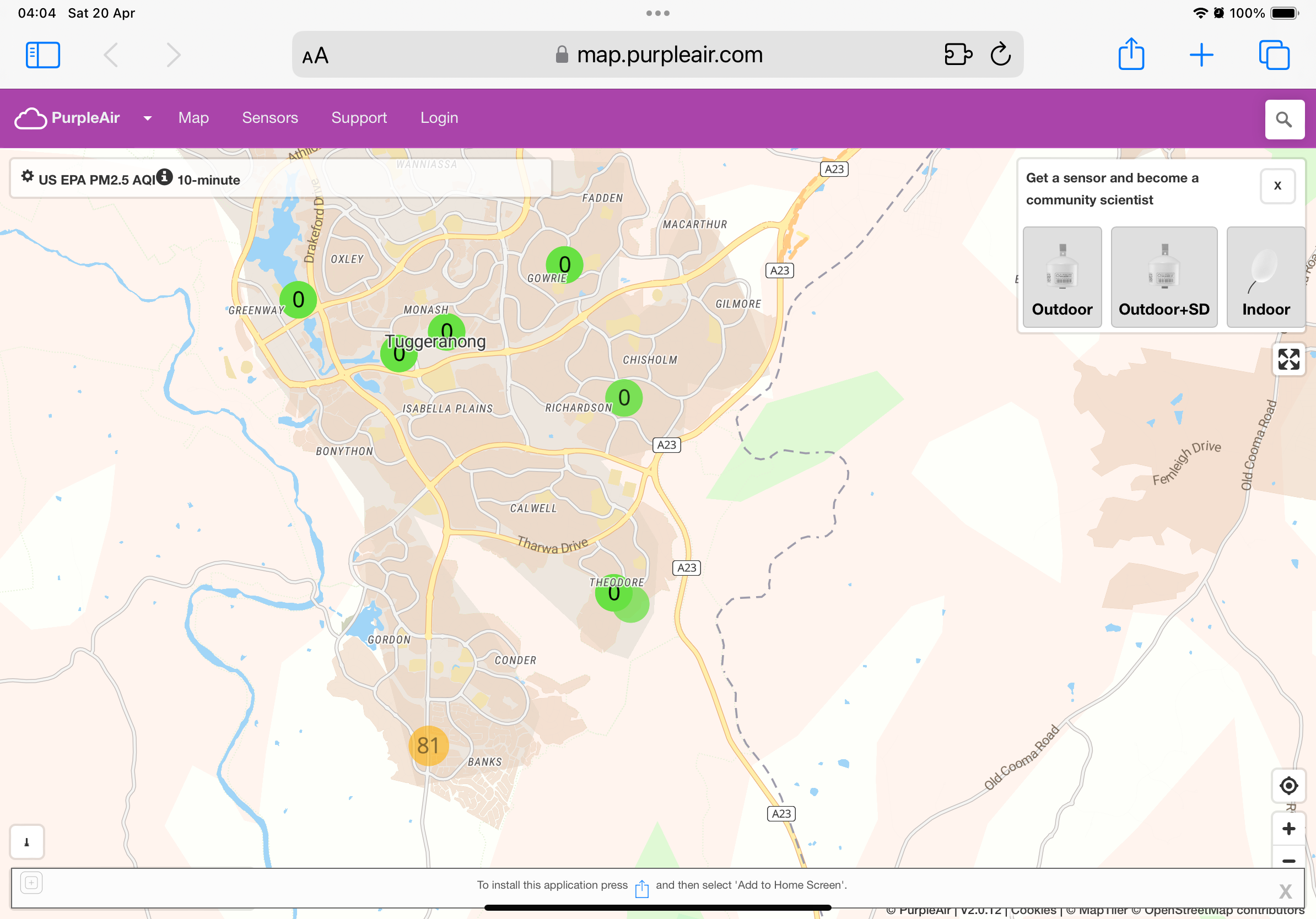The image size is (1316, 919).
Task: Close the community scientist sensor panel
Action: [x=1277, y=186]
